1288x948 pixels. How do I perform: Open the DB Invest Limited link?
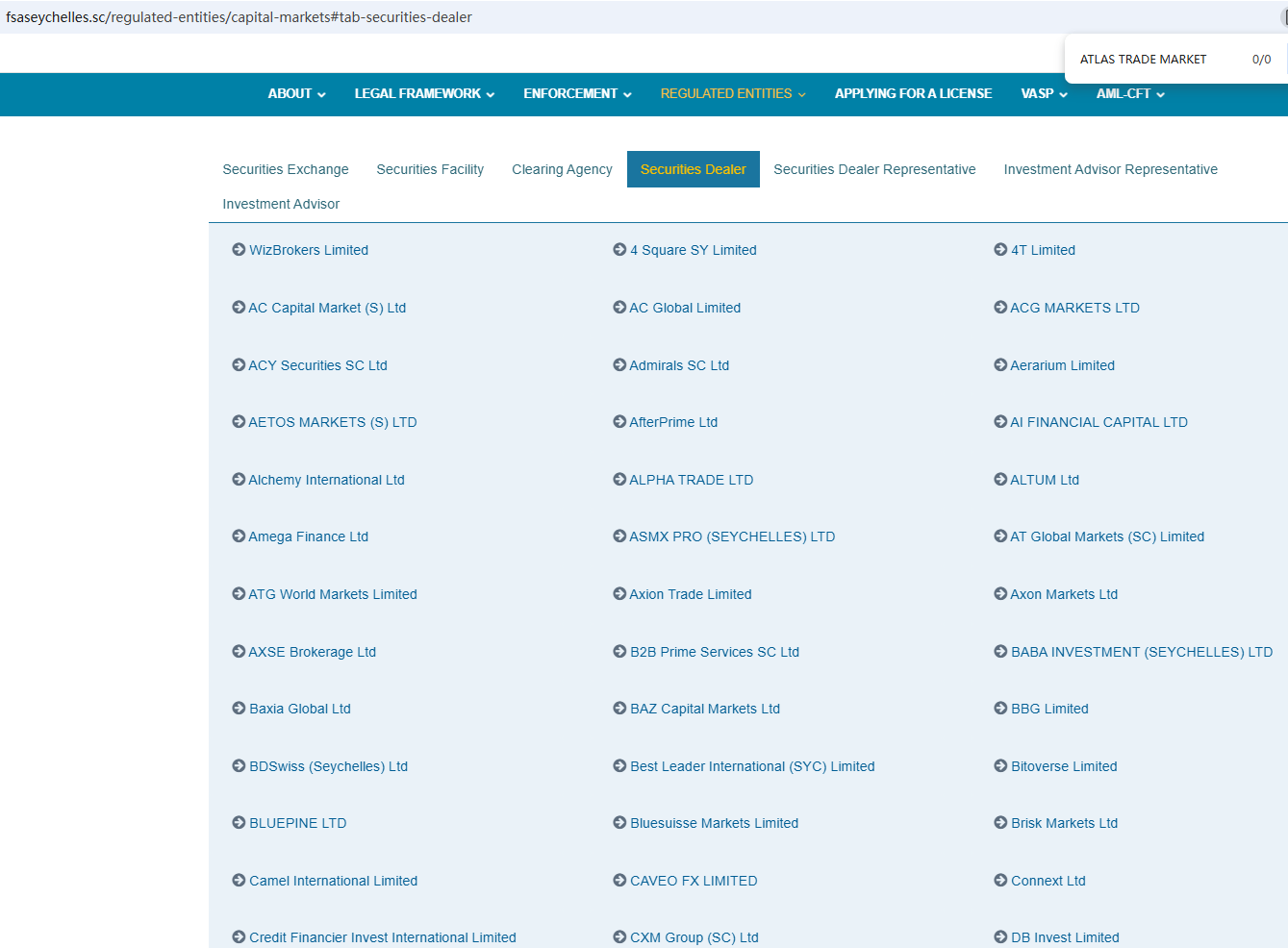coord(1065,937)
